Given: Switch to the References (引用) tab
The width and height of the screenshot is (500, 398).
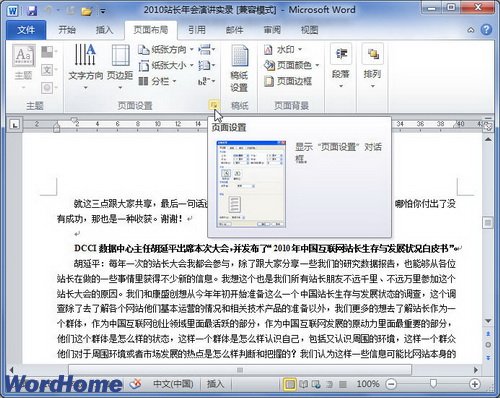Looking at the screenshot, I should 197,30.
